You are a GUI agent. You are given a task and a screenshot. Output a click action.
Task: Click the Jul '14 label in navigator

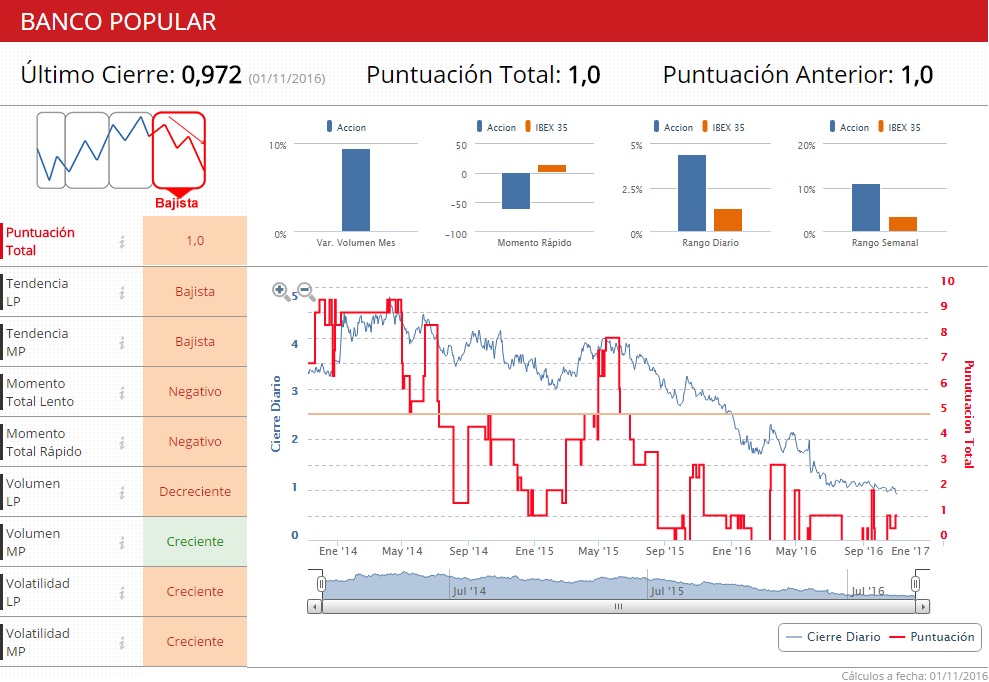[469, 591]
